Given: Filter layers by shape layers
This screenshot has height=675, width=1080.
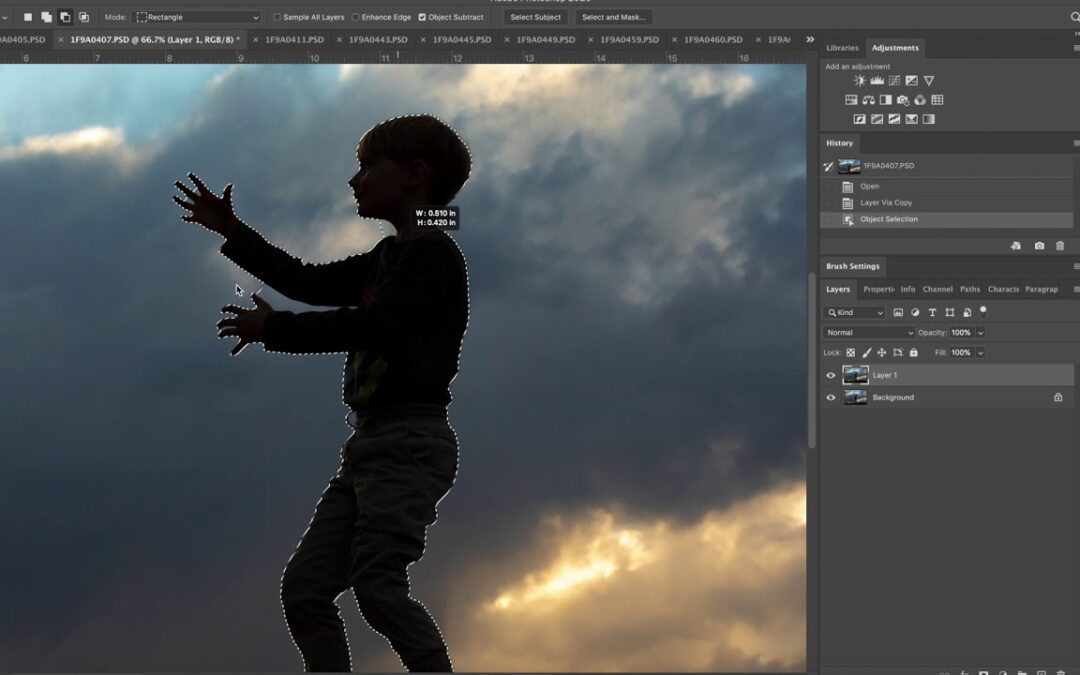Looking at the screenshot, I should pyautogui.click(x=950, y=313).
